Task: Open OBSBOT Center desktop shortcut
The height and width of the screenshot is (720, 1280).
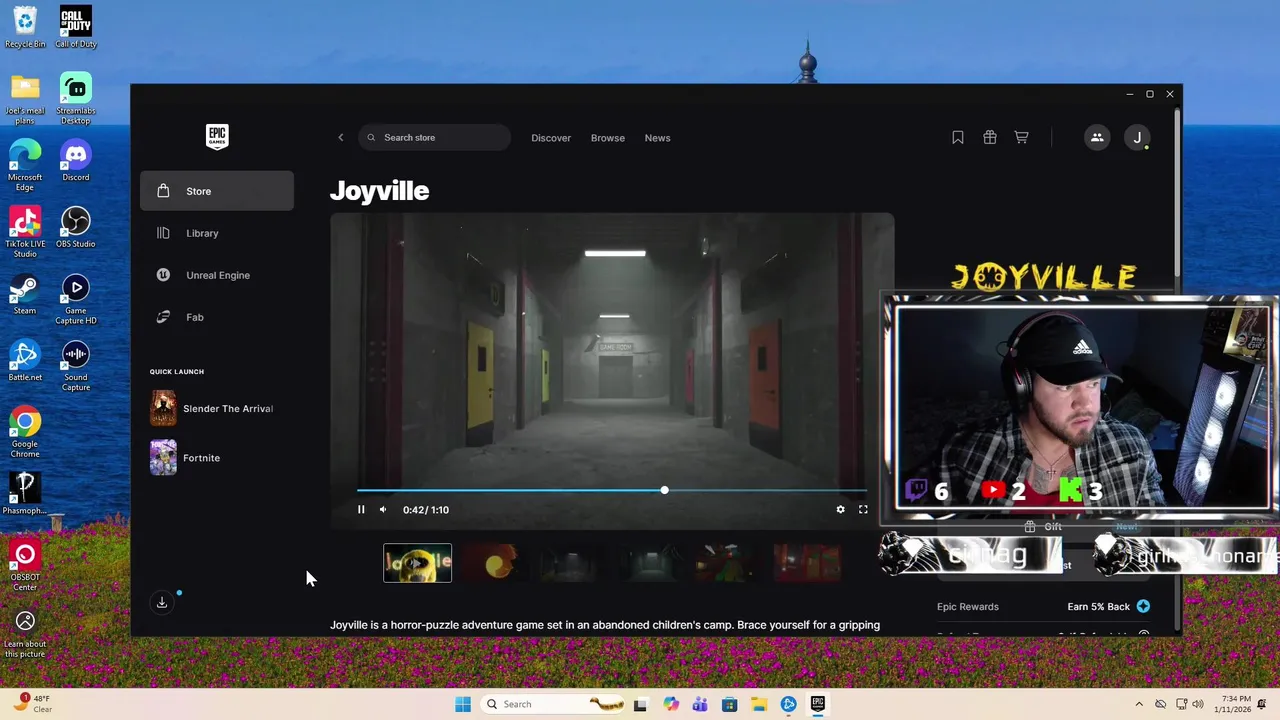Action: 25,566
